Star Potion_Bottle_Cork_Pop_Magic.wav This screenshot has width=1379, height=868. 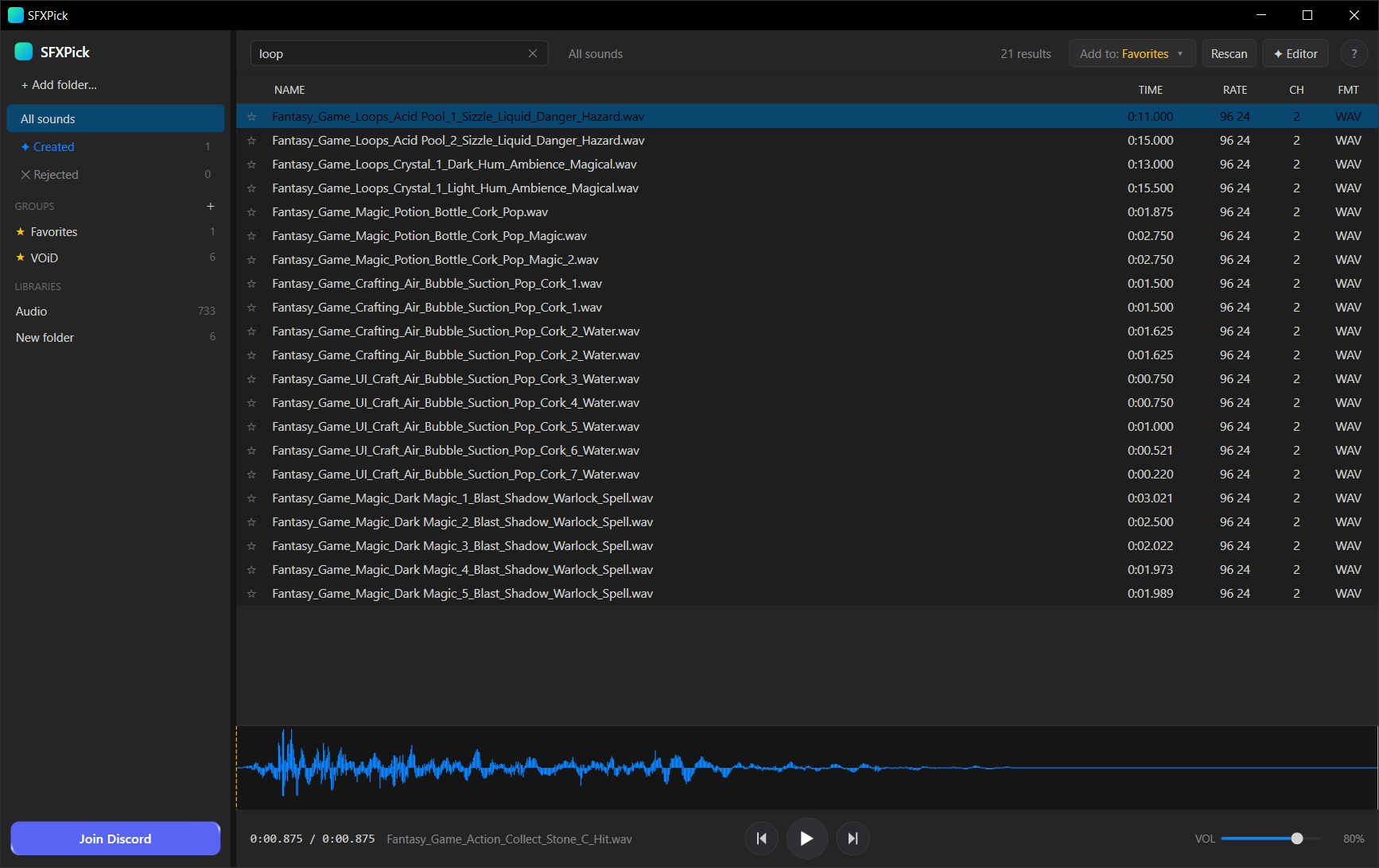(251, 236)
